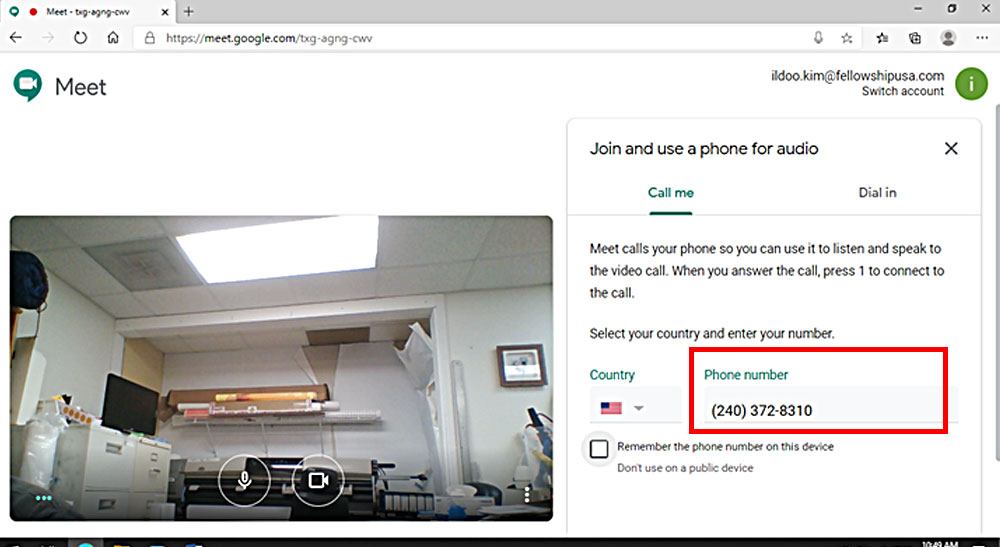Mute the microphone in video preview
This screenshot has height=547, width=1000.
(x=244, y=481)
